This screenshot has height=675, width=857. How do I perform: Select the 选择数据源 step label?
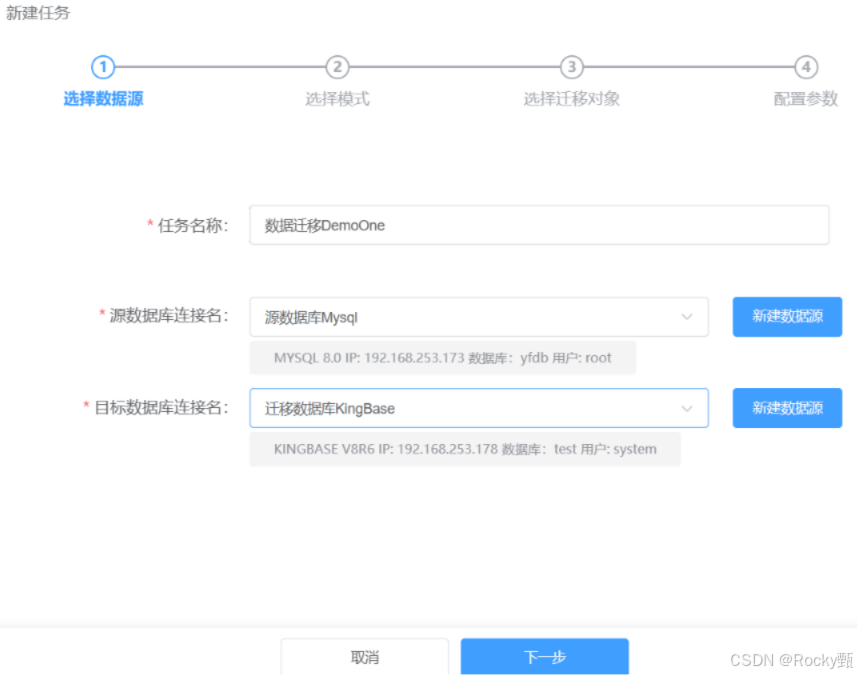(103, 99)
